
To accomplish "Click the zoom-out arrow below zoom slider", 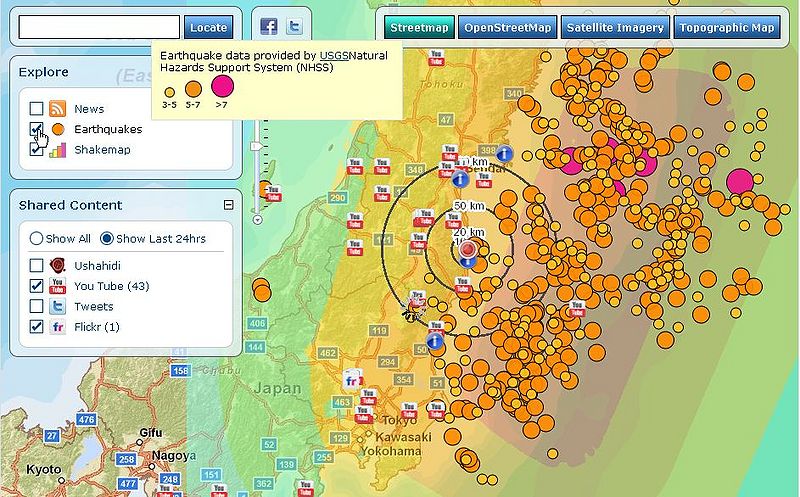I will click(257, 220).
